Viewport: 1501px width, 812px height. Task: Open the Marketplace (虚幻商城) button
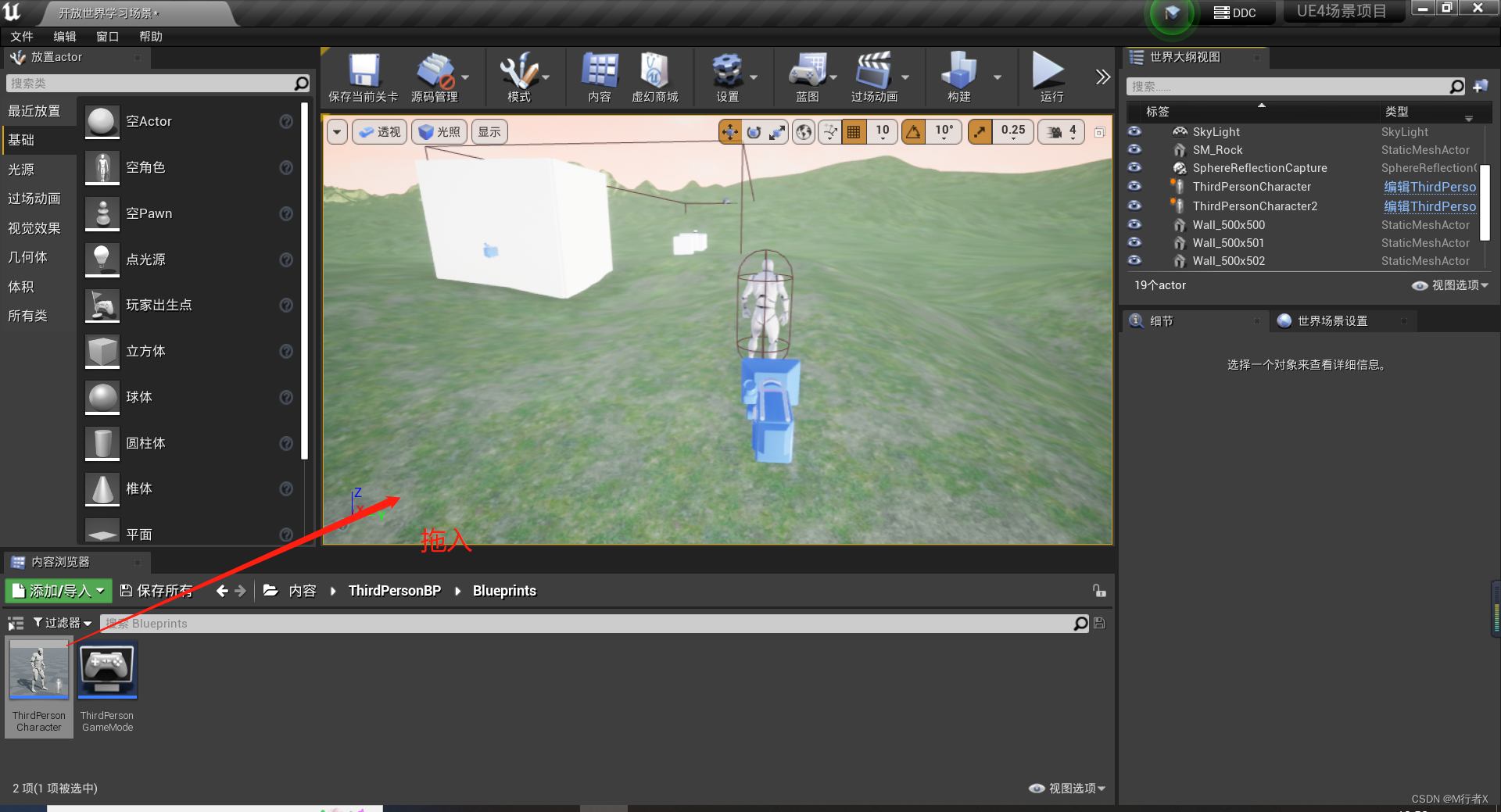(x=654, y=77)
